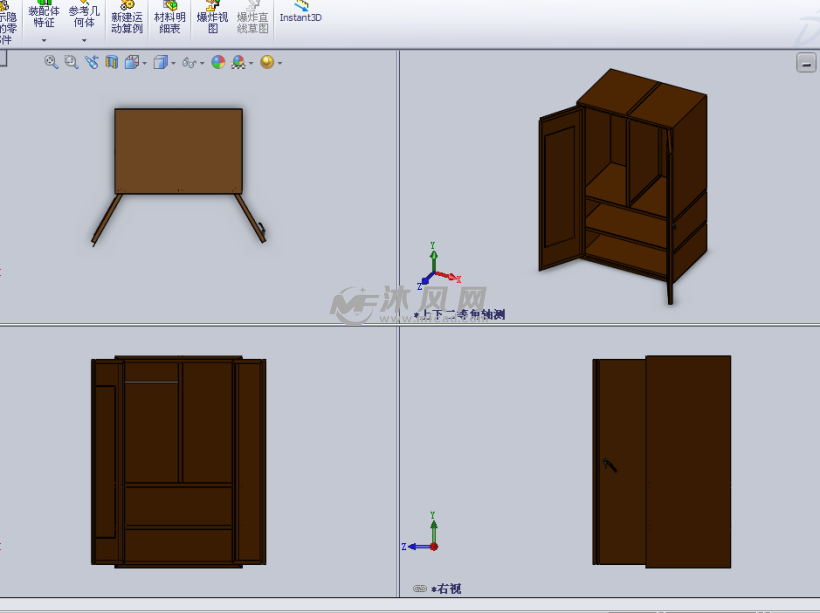Select the zoom to fit magnifier icon
820x613 pixels.
[x=49, y=61]
